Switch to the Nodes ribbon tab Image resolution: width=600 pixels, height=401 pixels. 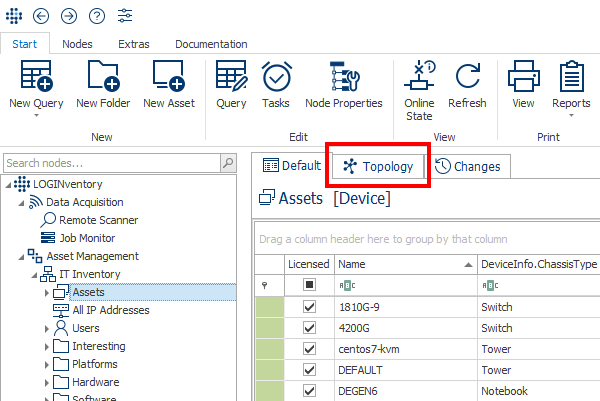[77, 44]
